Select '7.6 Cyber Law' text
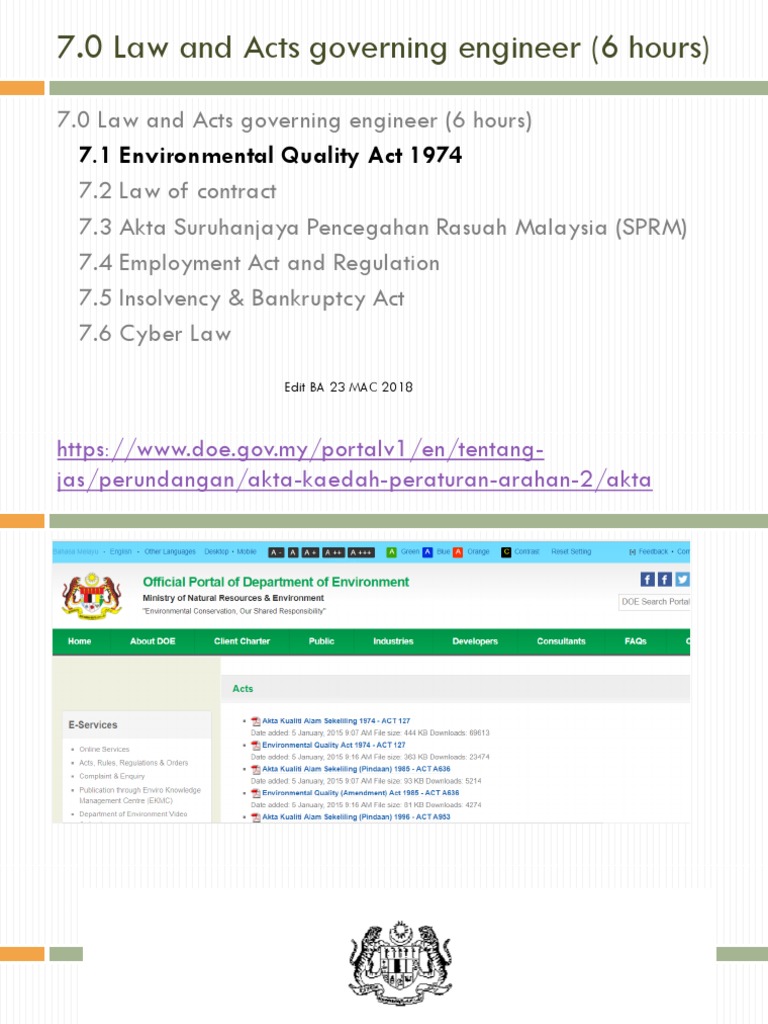Viewport: 768px width, 1024px height. [155, 334]
